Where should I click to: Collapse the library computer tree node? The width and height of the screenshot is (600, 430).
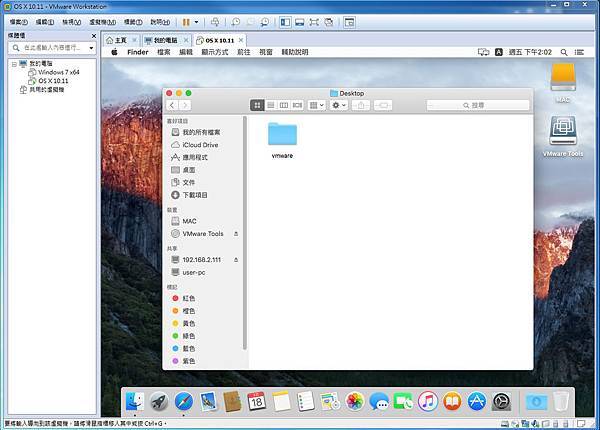pos(14,64)
